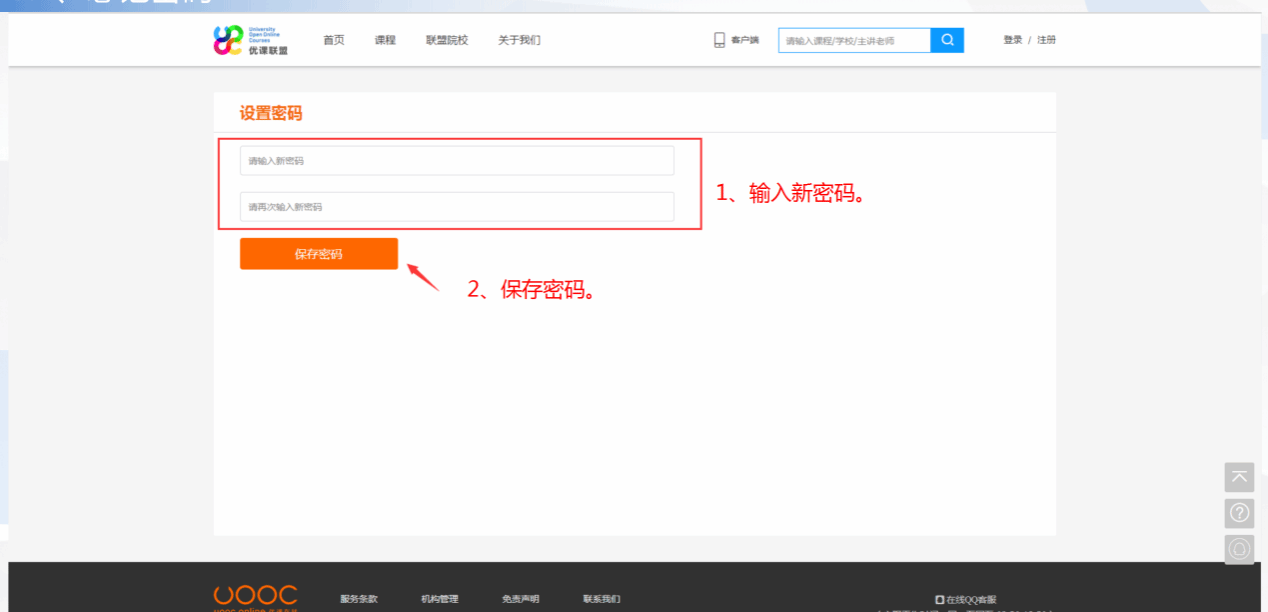
Task: Click the 优课联盟 logo in the header
Action: 250,40
